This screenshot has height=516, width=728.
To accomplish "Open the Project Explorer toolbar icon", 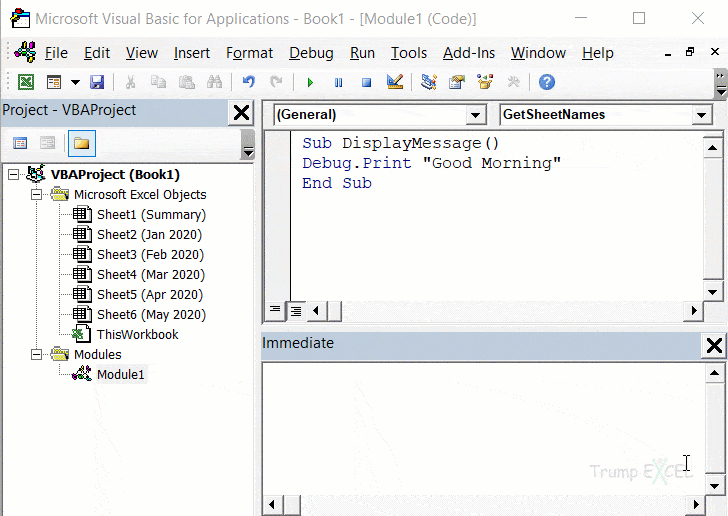I will point(428,82).
